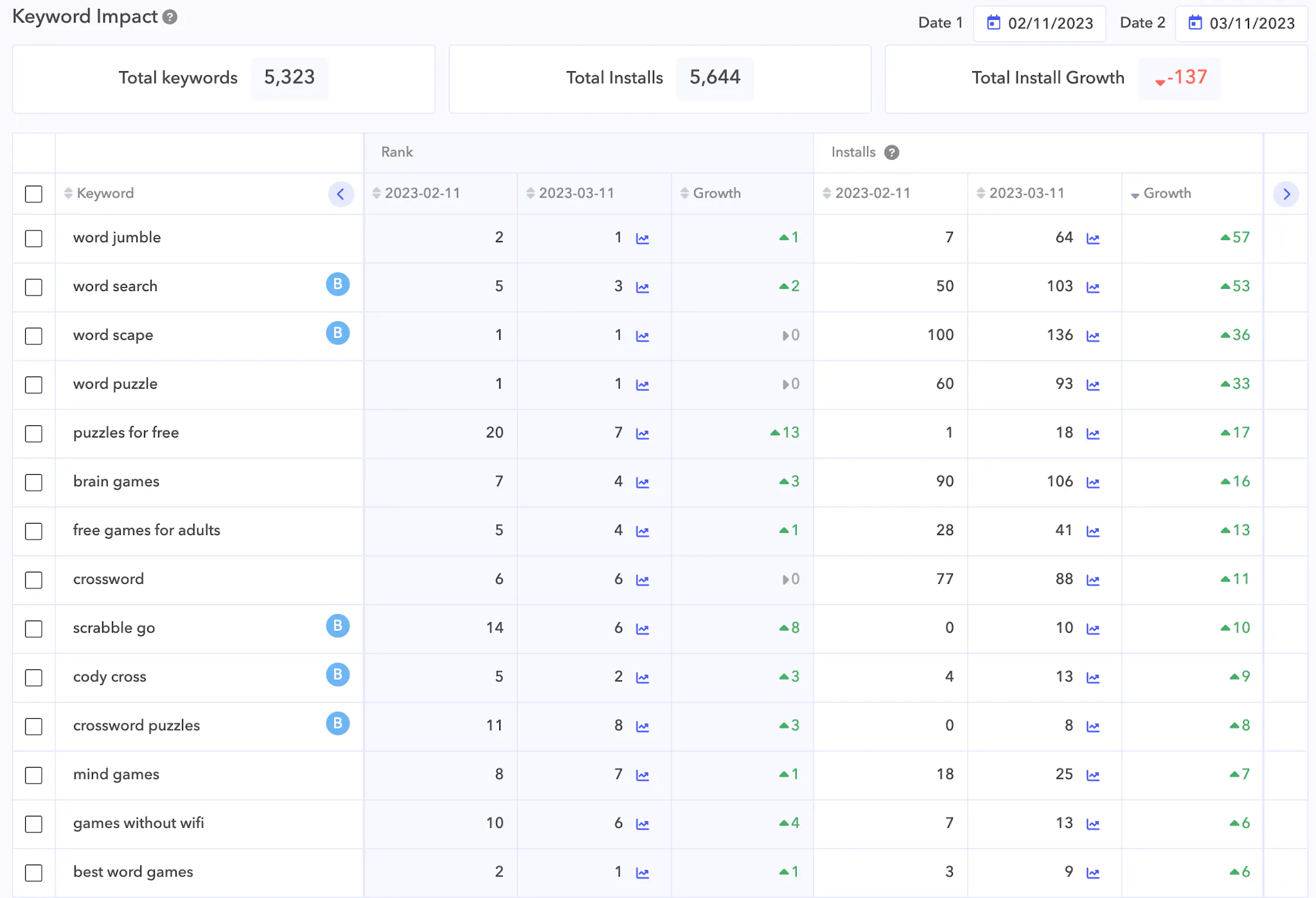The image size is (1316, 898).
Task: Click help icon beside Keyword Impact title
Action: click(x=170, y=17)
